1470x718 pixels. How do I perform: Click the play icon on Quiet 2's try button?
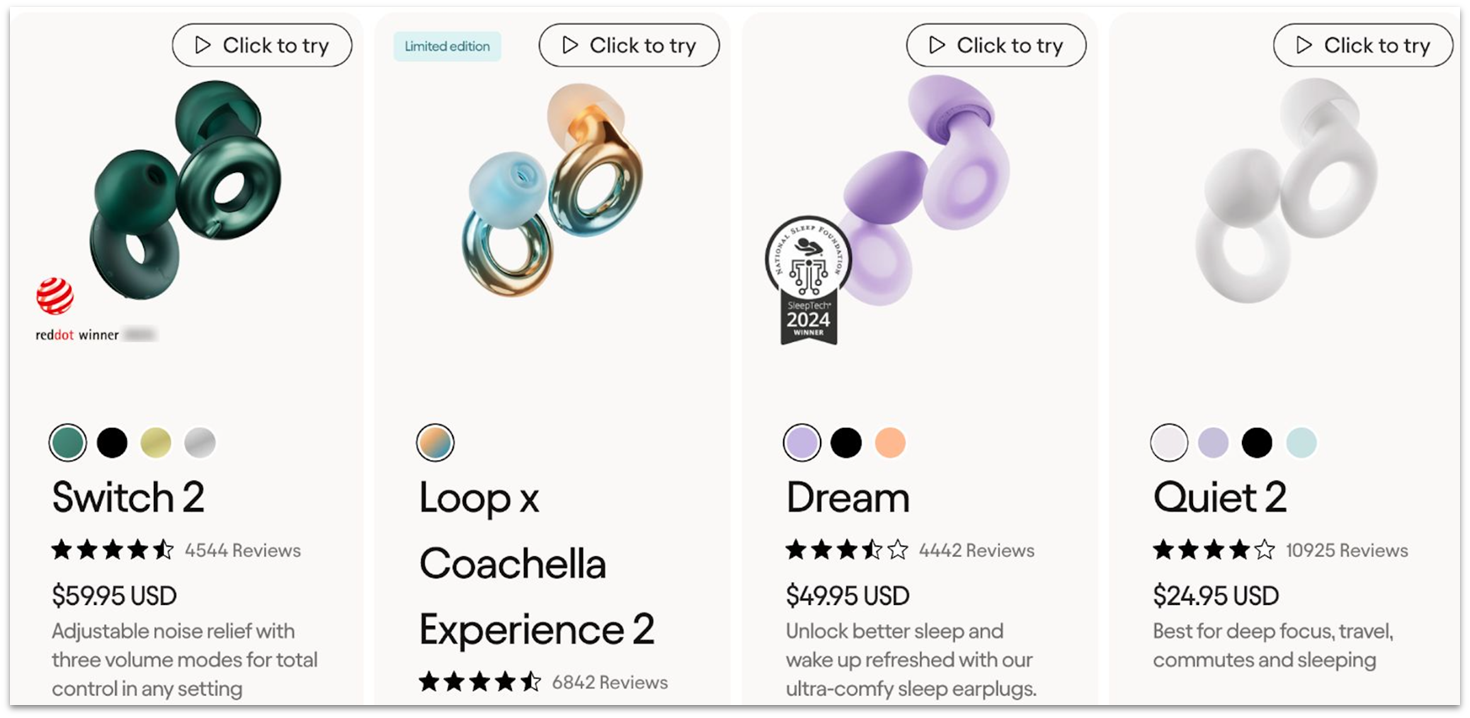[x=1302, y=44]
